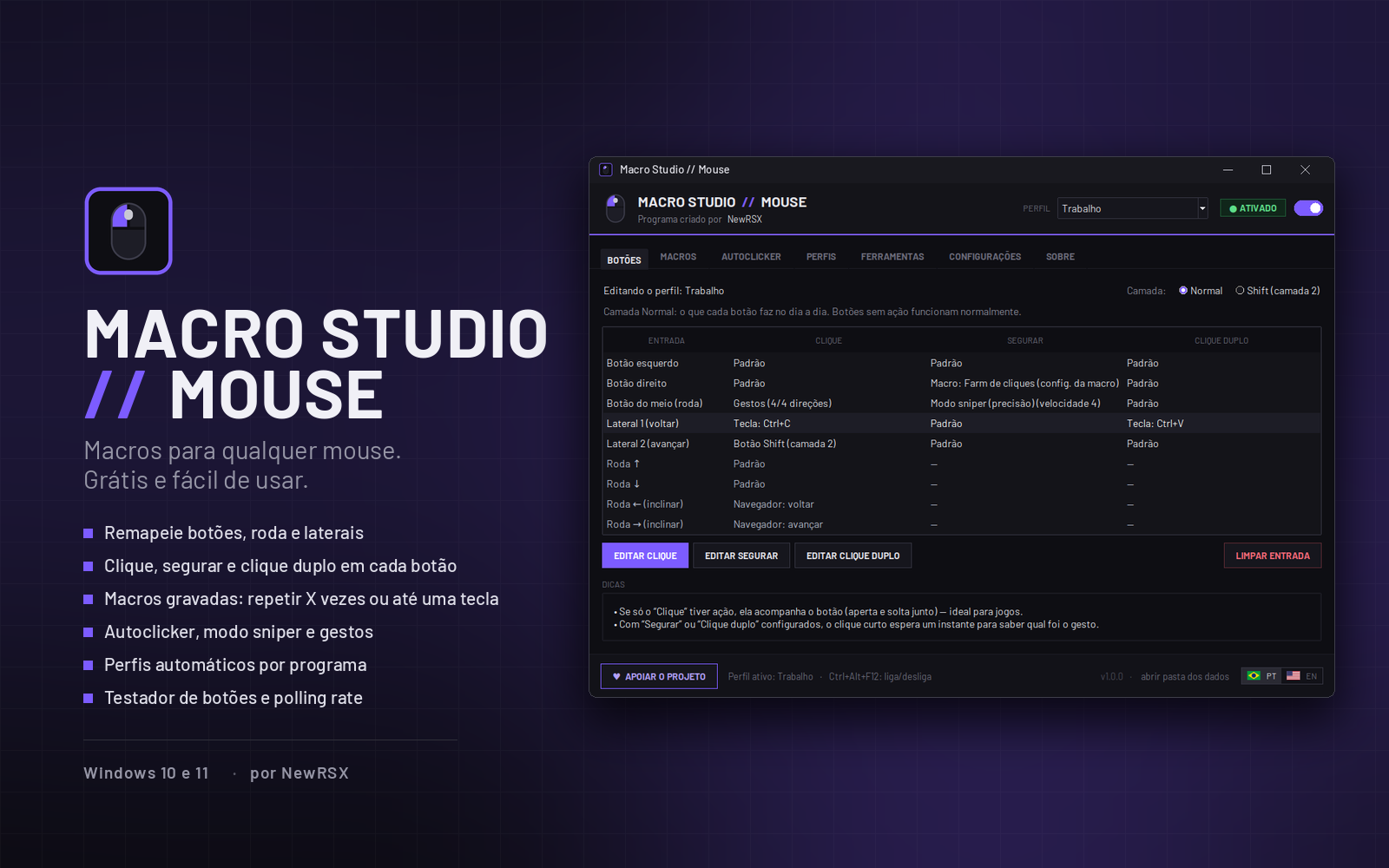Click the Editar Clique button

point(645,556)
